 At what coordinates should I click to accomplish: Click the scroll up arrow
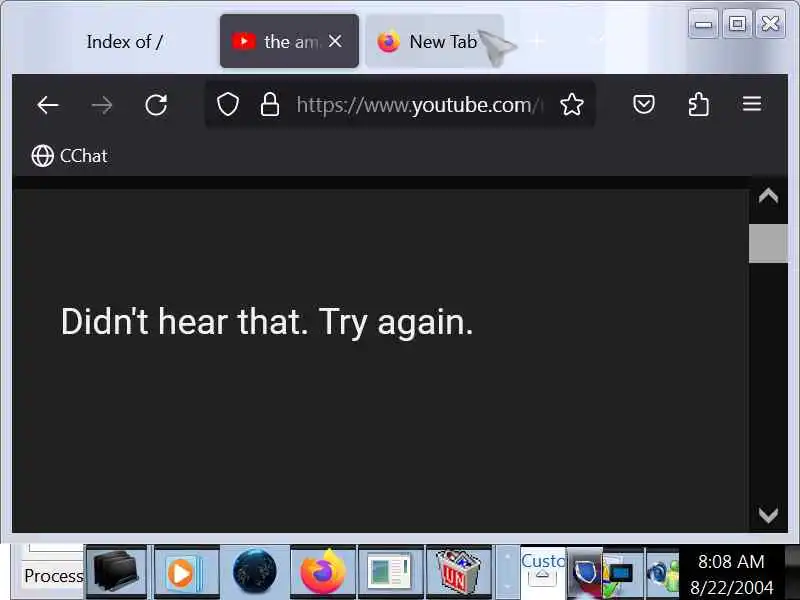[x=768, y=196]
